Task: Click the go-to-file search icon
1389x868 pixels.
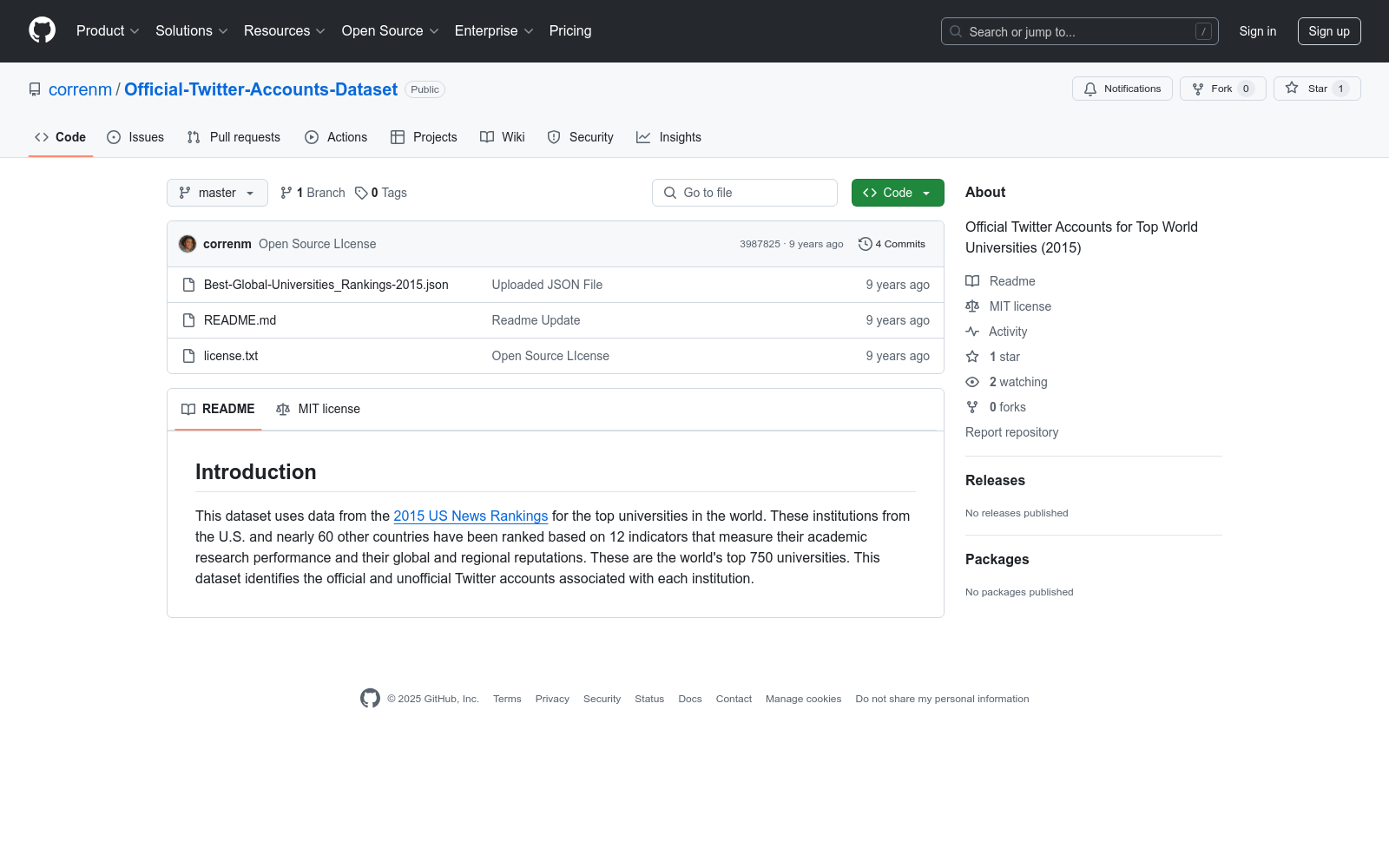Action: click(670, 193)
